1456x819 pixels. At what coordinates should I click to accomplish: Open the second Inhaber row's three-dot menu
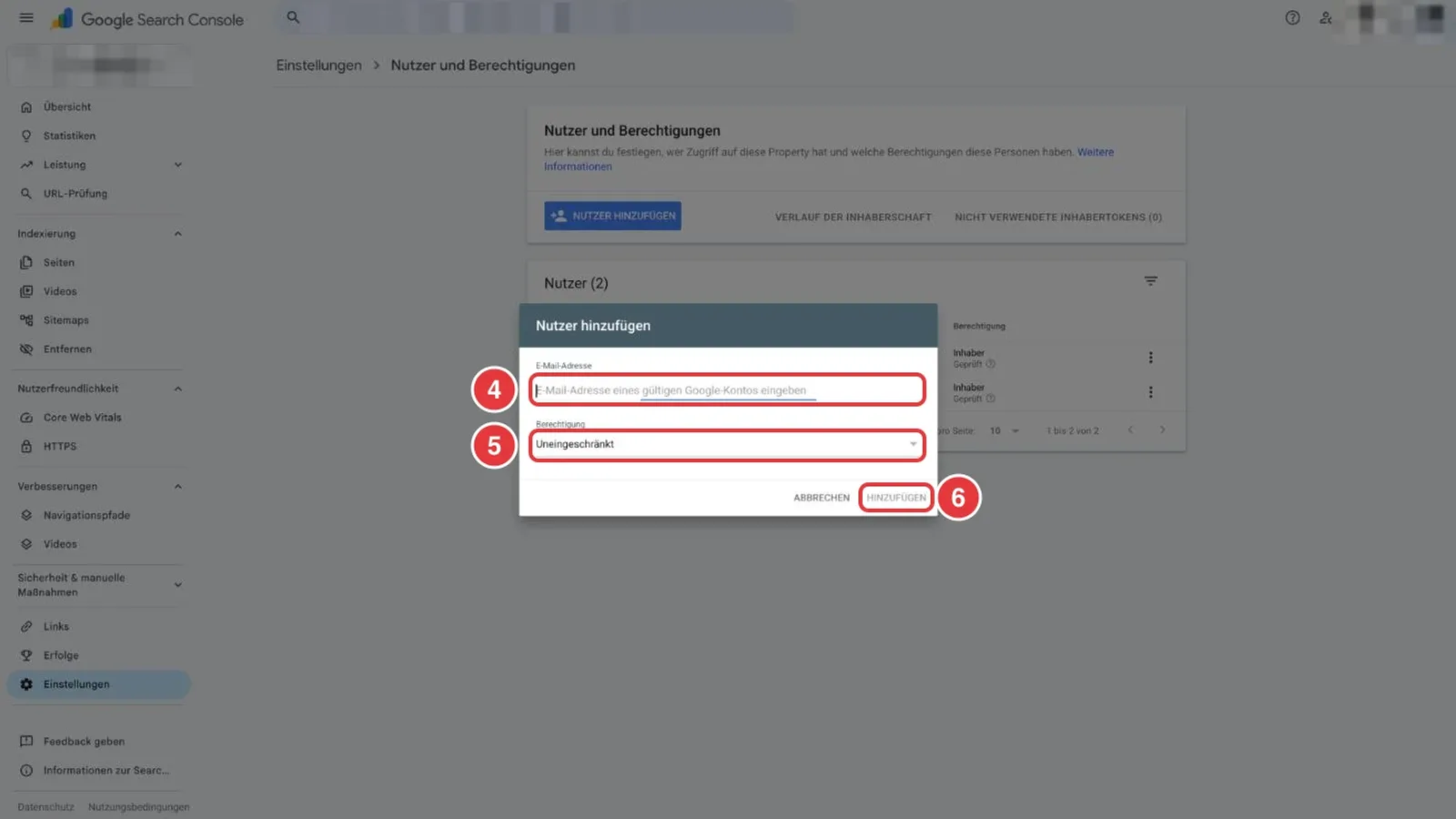point(1150,392)
